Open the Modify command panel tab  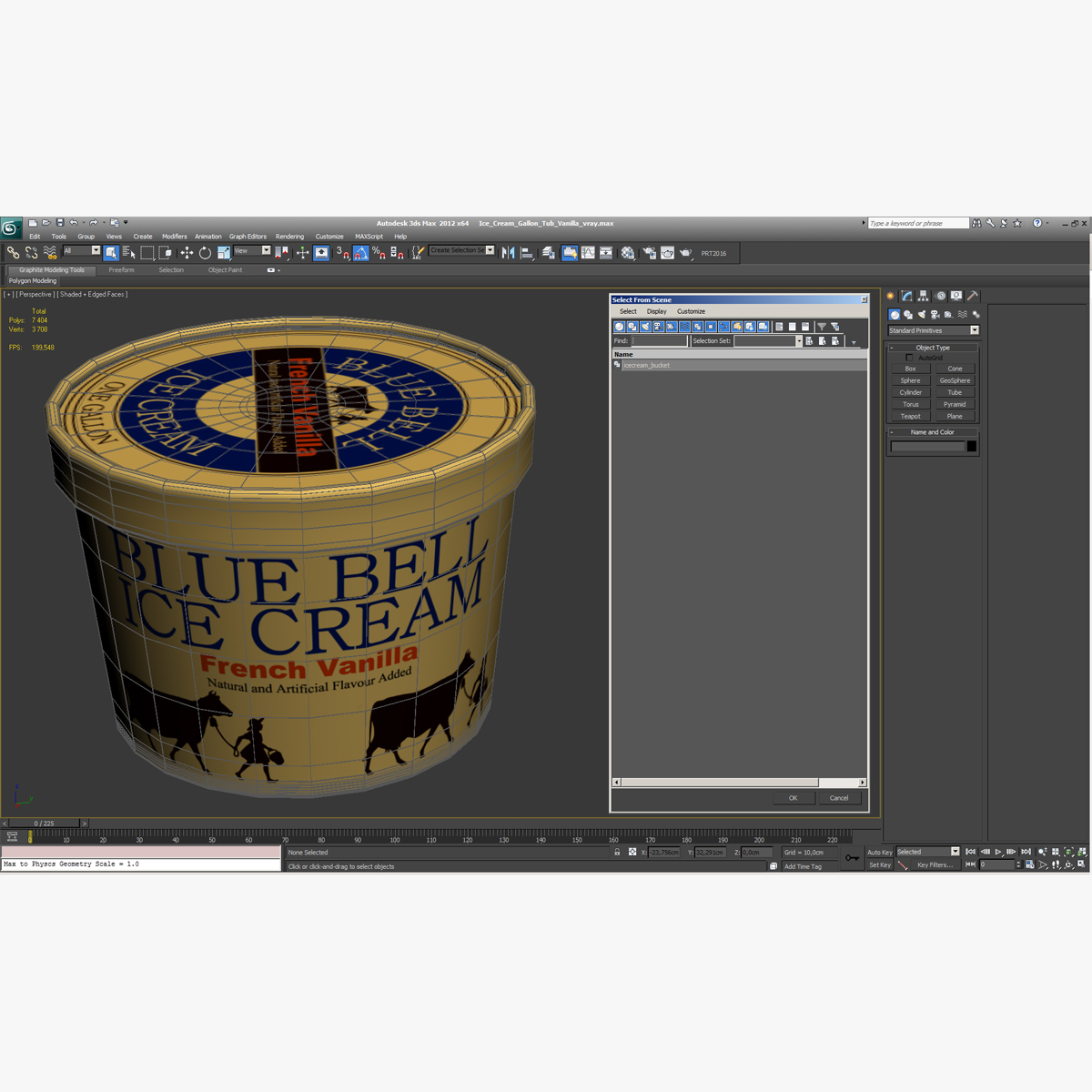tap(907, 296)
